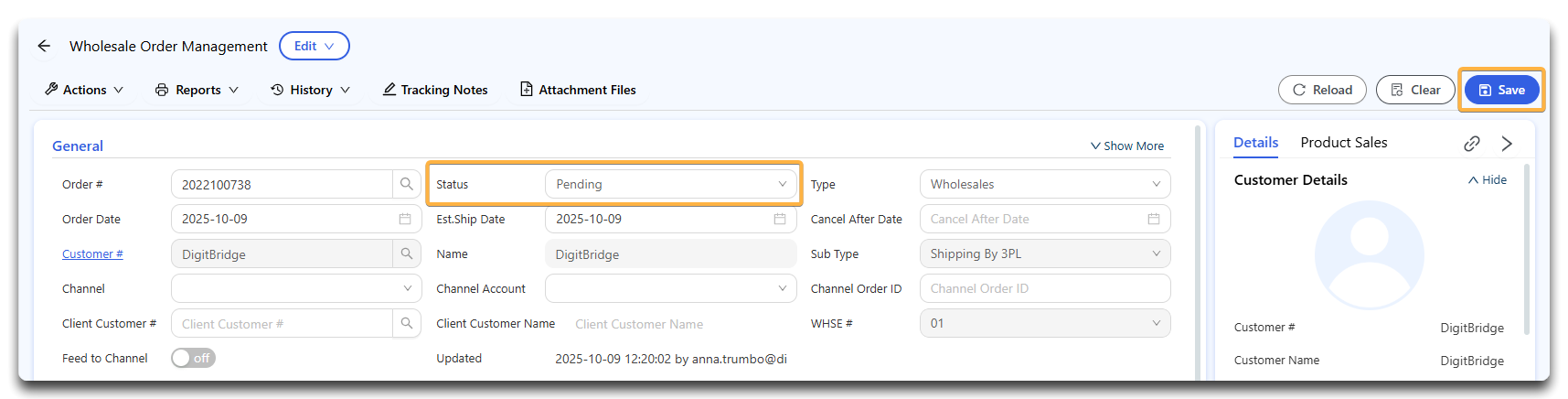Image resolution: width=1568 pixels, height=399 pixels.
Task: Open the Tracking Notes
Action: click(435, 90)
